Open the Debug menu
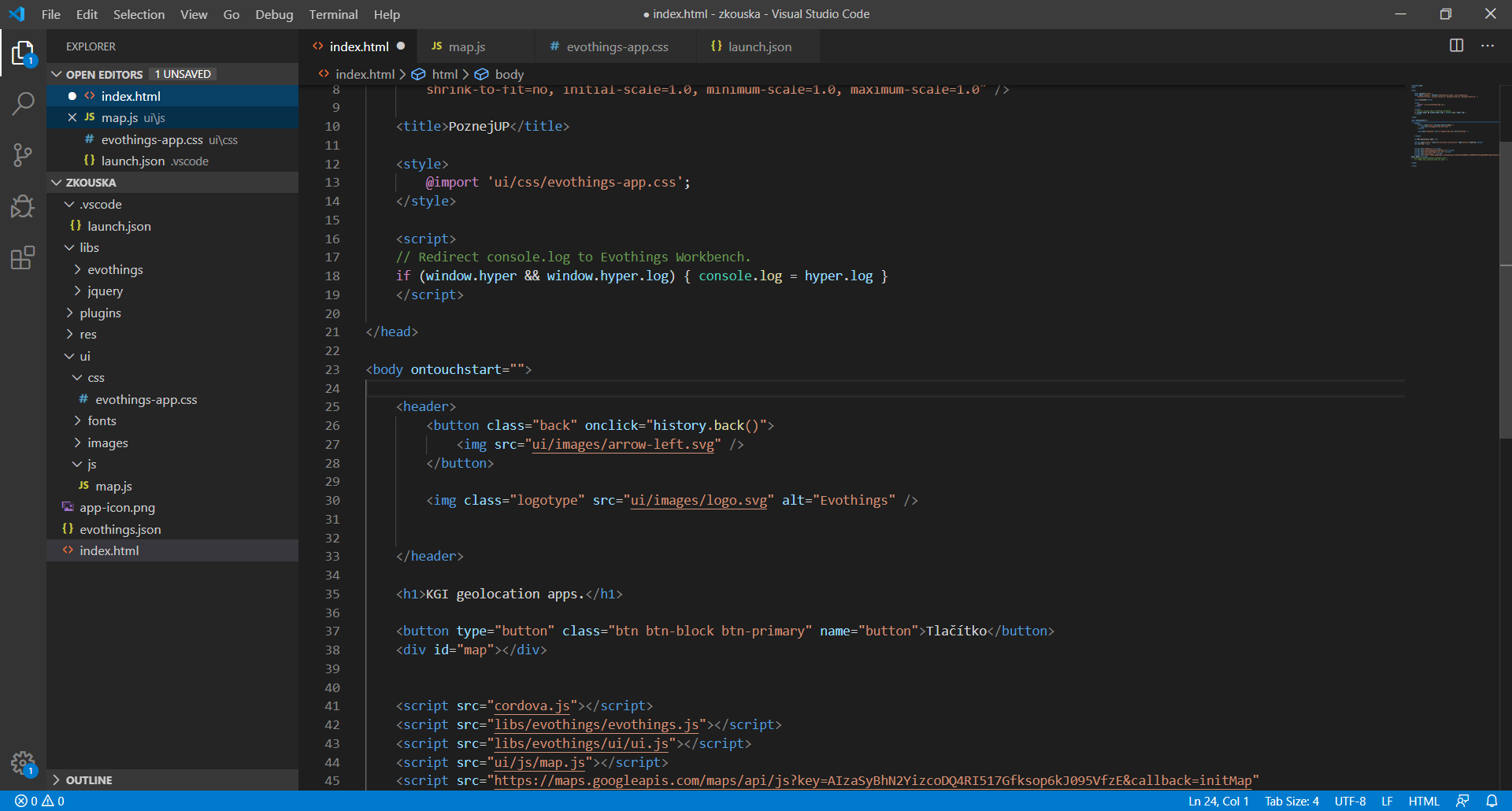Image resolution: width=1512 pixels, height=811 pixels. (x=274, y=14)
